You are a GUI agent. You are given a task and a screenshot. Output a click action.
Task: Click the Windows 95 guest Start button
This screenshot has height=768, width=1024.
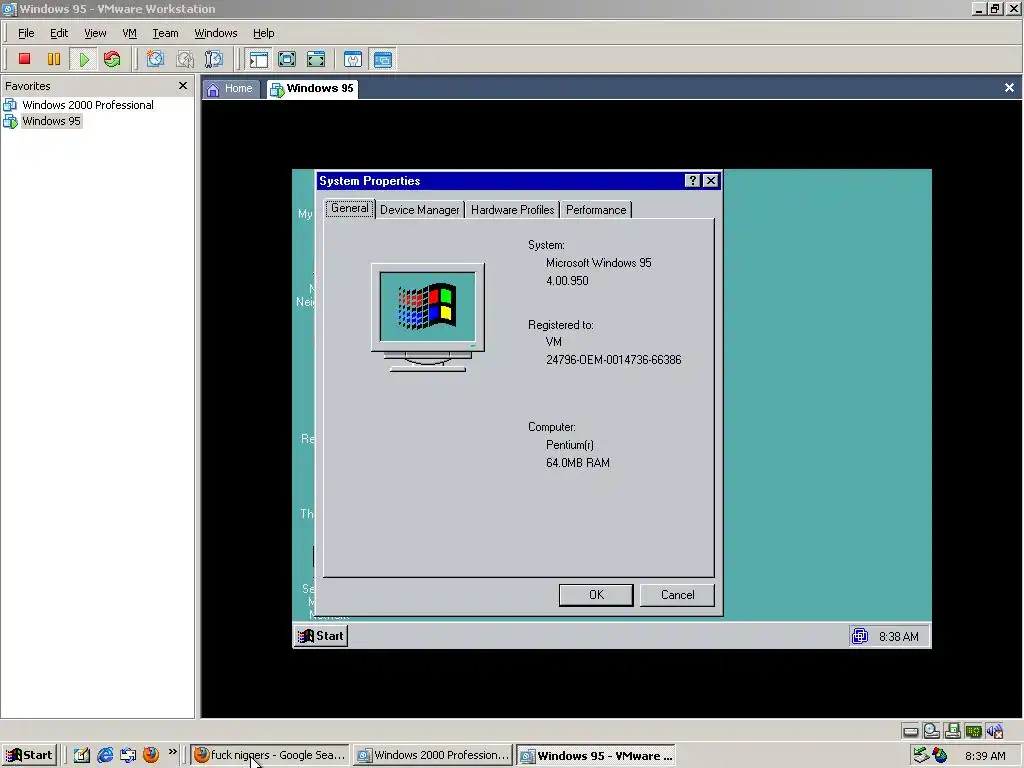pos(321,636)
